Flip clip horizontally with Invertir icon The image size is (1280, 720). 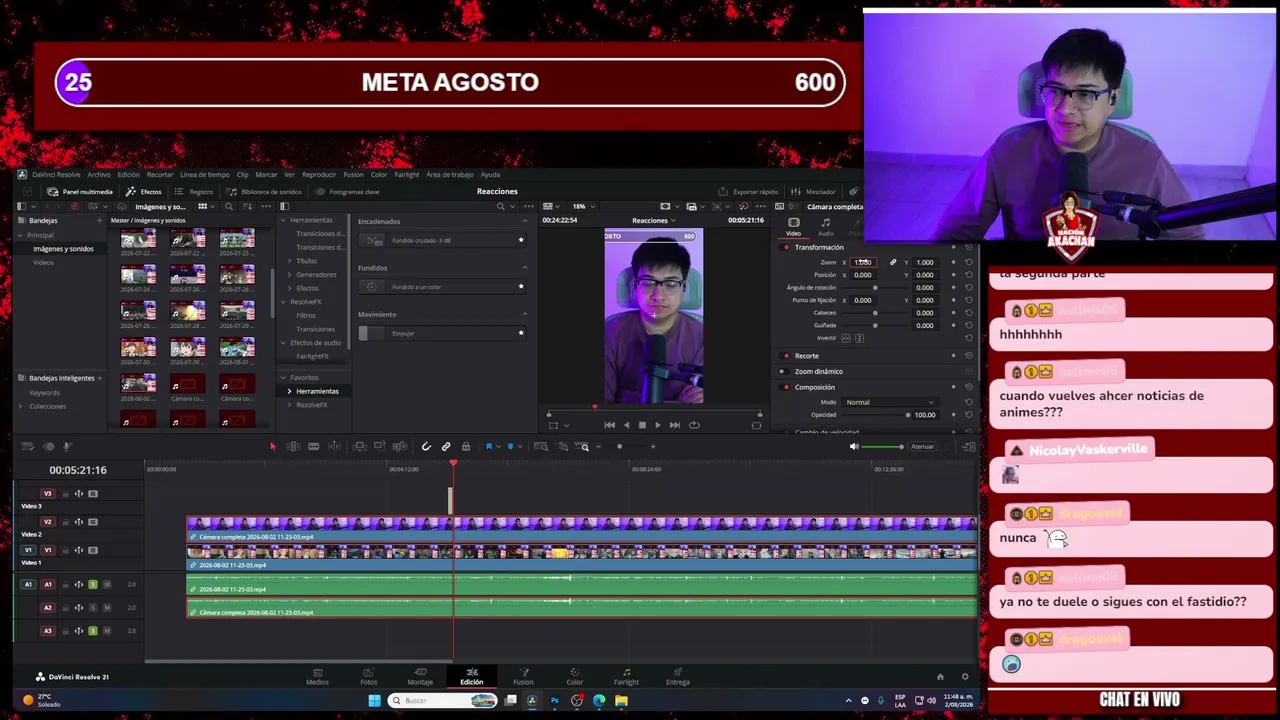(846, 338)
